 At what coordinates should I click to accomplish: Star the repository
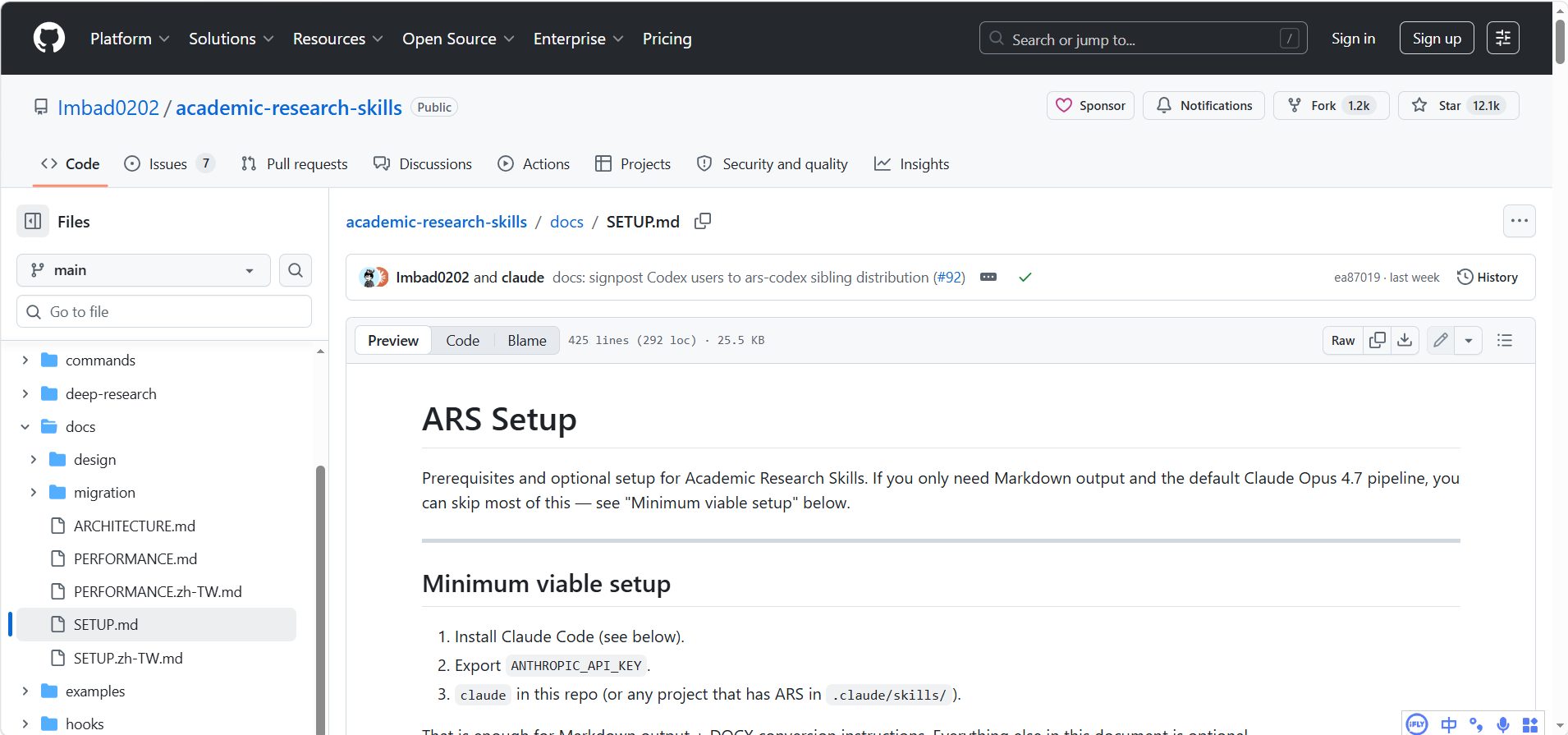[1458, 106]
